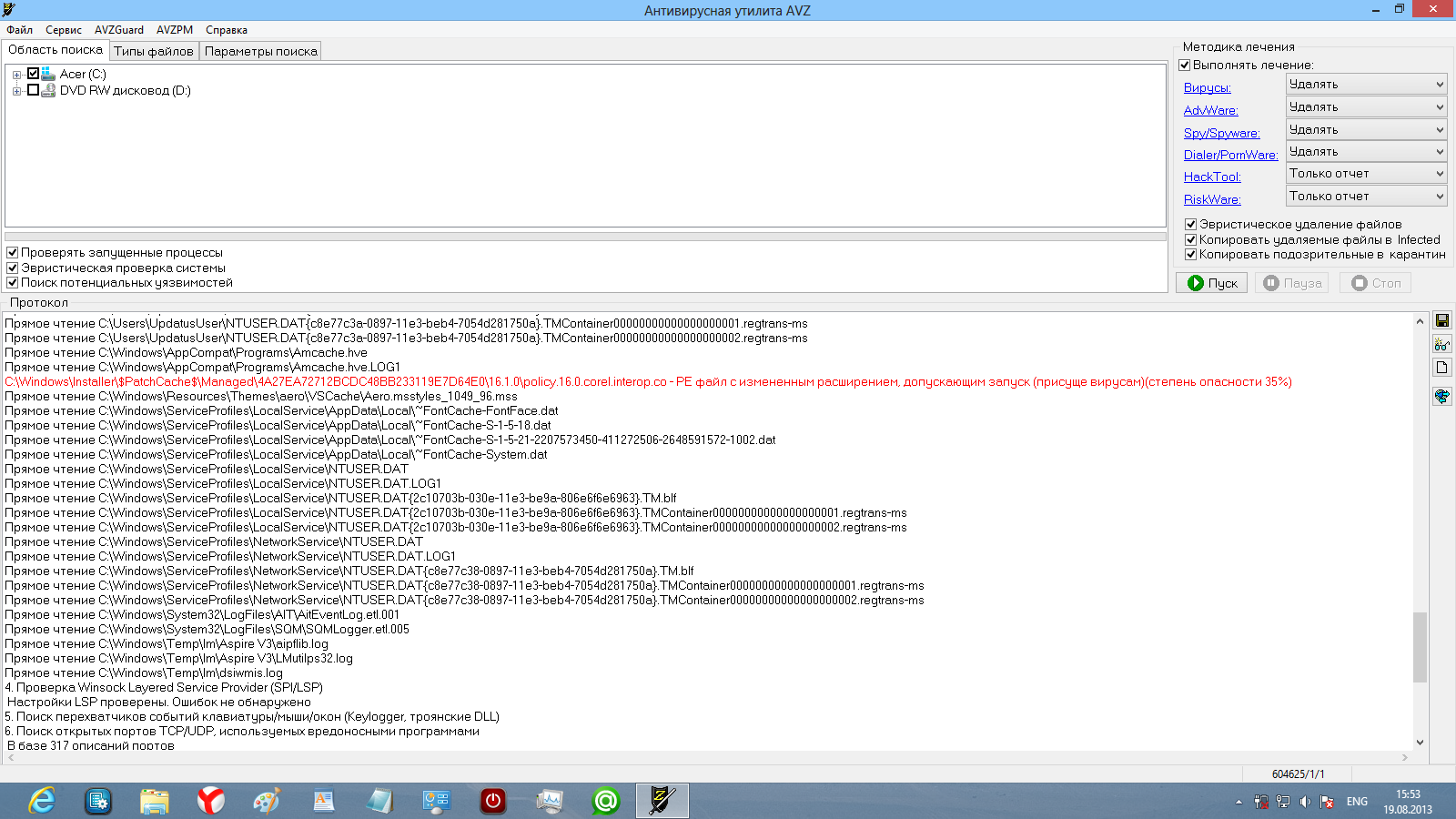Toggle 'Эвристическая проверка системы' checkbox
The width and height of the screenshot is (1456, 819).
[13, 268]
